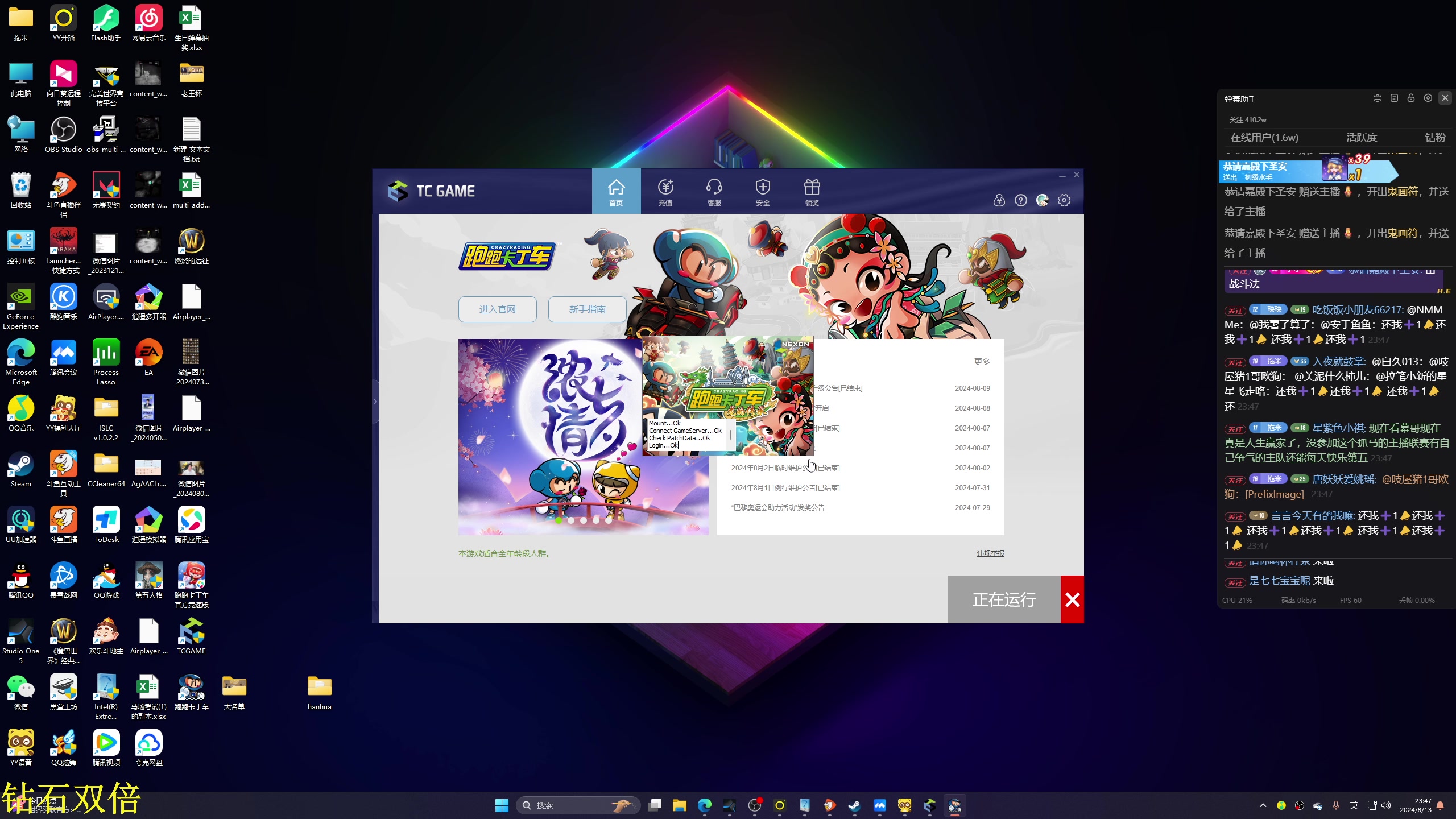
Task: Open the volume control in system tray
Action: [1386, 805]
